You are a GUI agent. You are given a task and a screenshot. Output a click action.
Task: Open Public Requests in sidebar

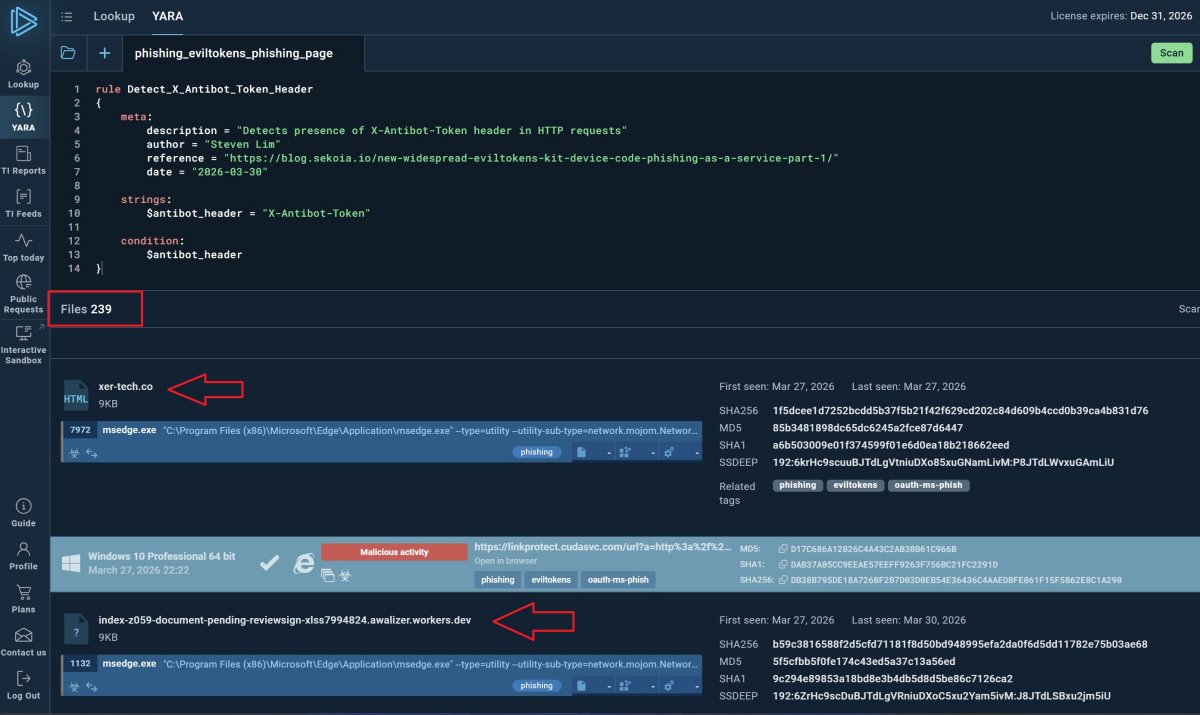[23, 294]
